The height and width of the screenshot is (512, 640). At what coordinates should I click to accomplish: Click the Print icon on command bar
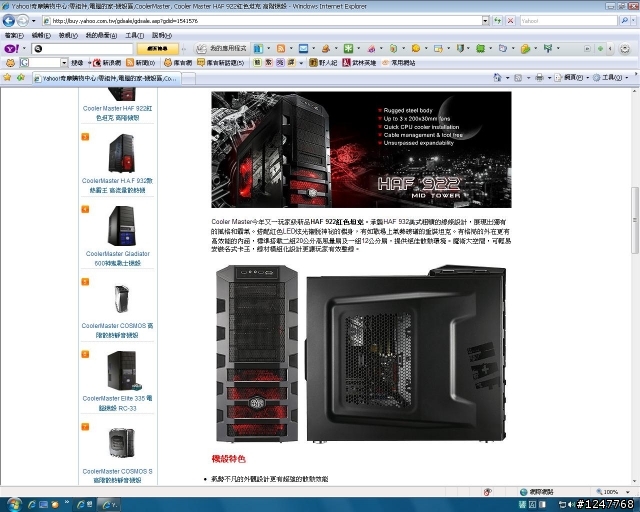coord(539,78)
